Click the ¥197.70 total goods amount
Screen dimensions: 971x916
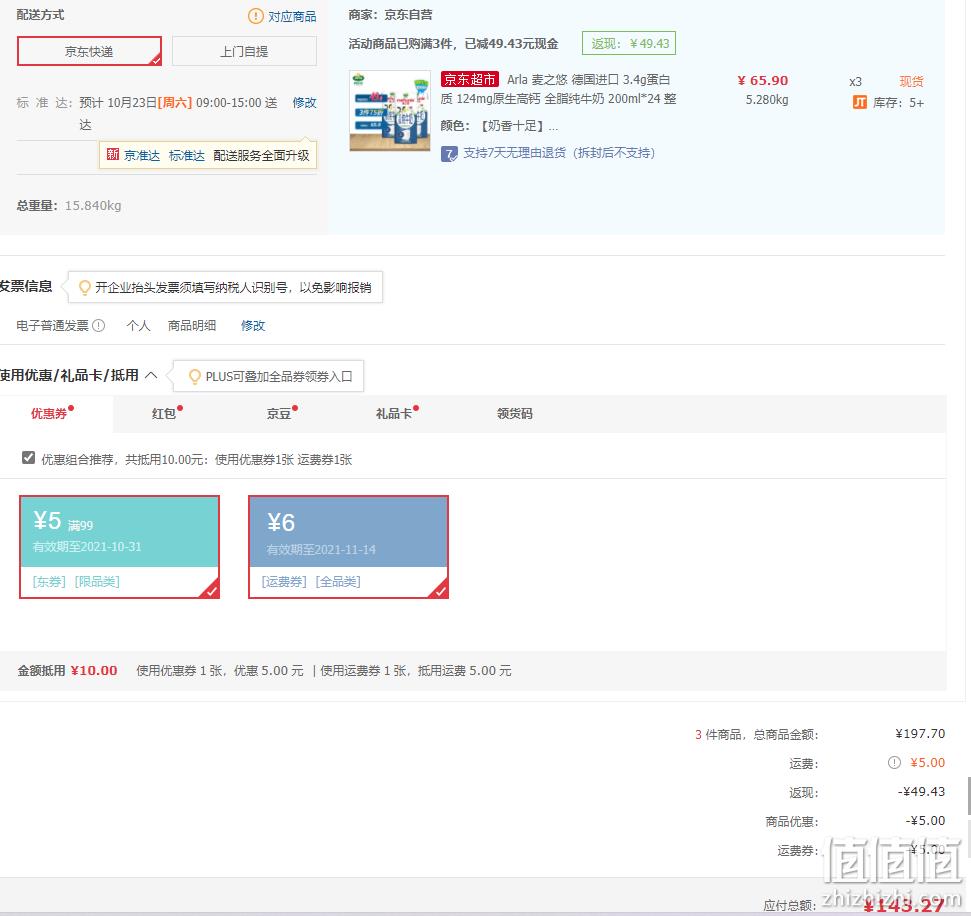pyautogui.click(x=920, y=734)
